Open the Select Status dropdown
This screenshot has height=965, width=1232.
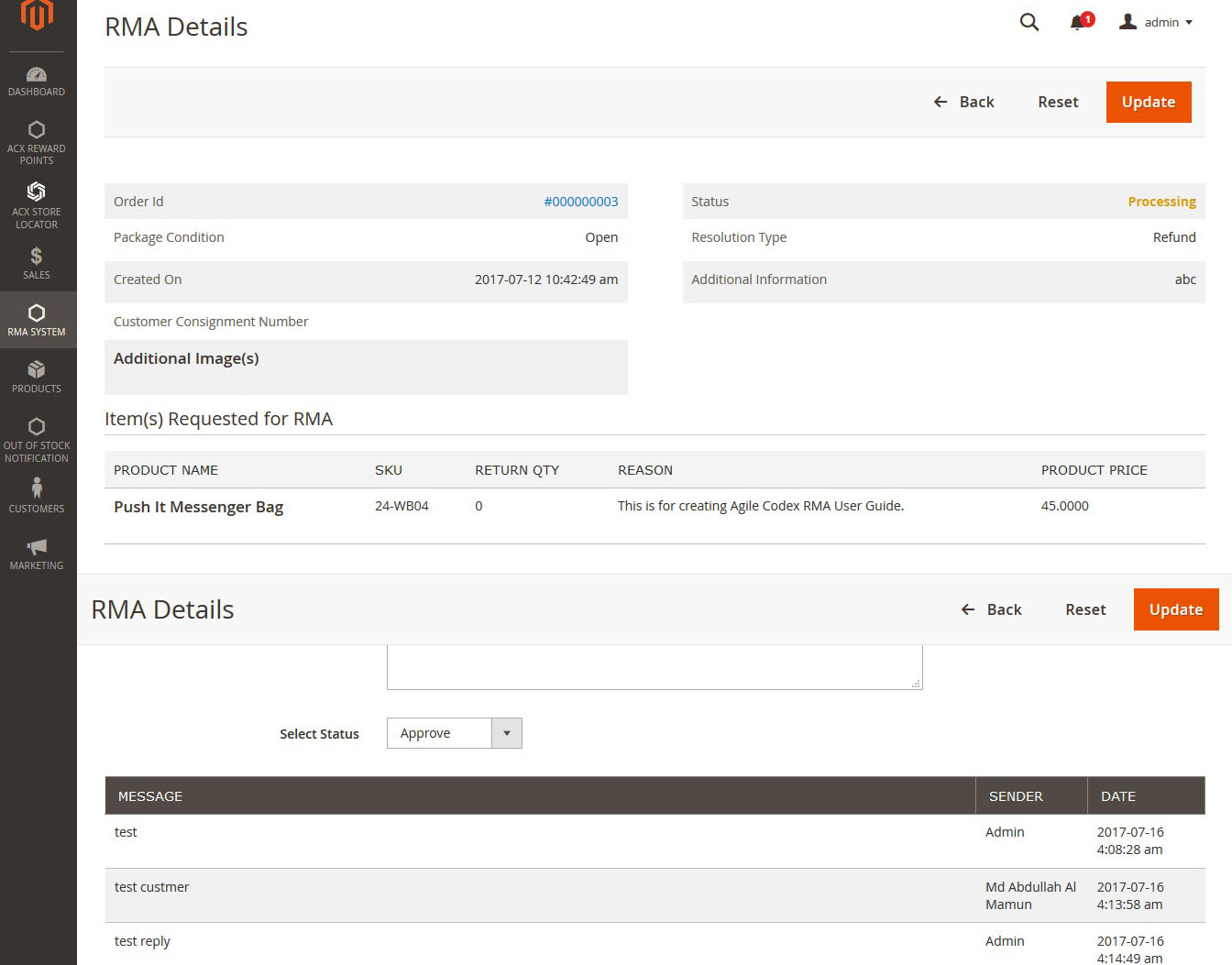(x=454, y=733)
